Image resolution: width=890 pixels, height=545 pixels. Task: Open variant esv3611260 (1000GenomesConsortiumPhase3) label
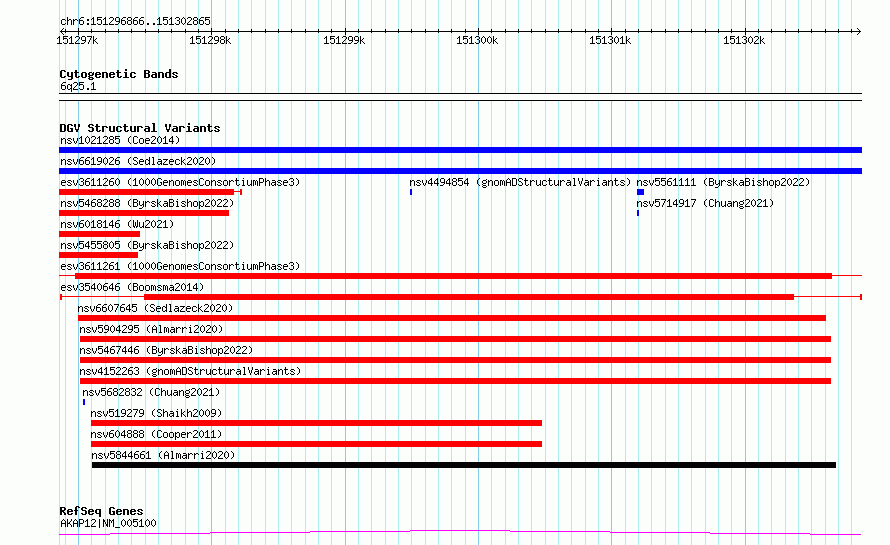pos(180,182)
